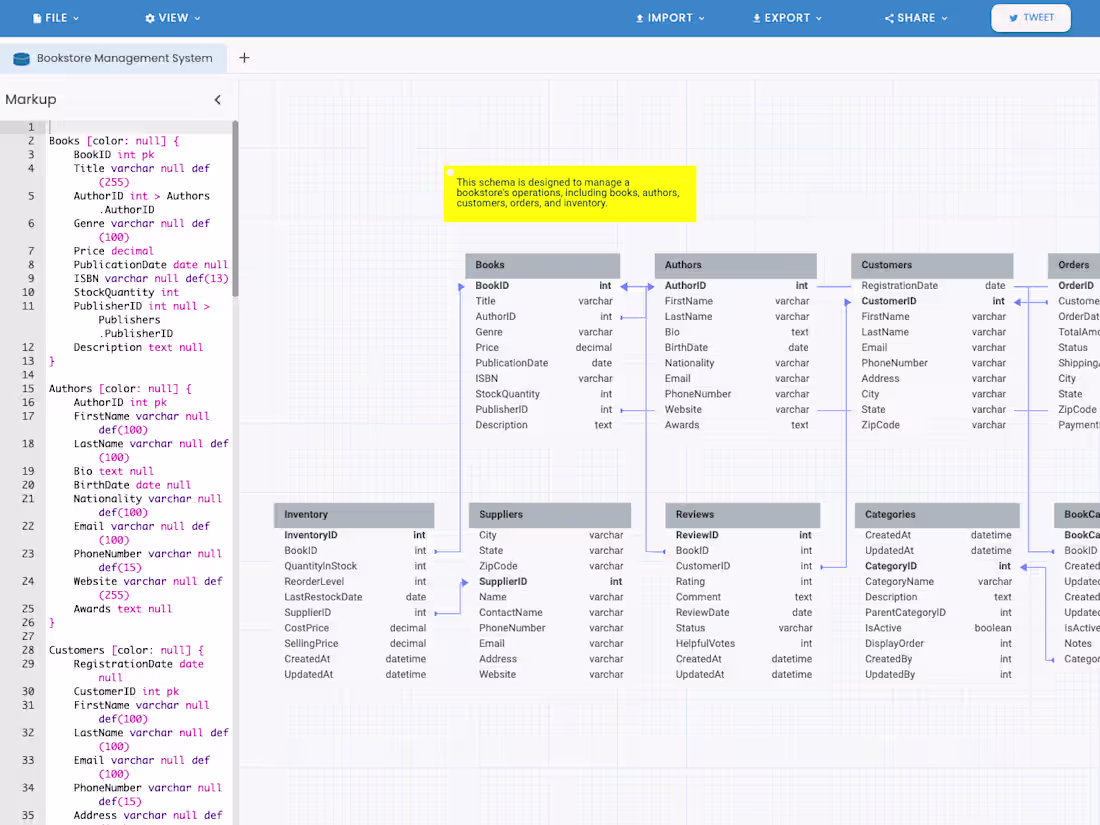Click the upload icon beside IMPORT

640,18
